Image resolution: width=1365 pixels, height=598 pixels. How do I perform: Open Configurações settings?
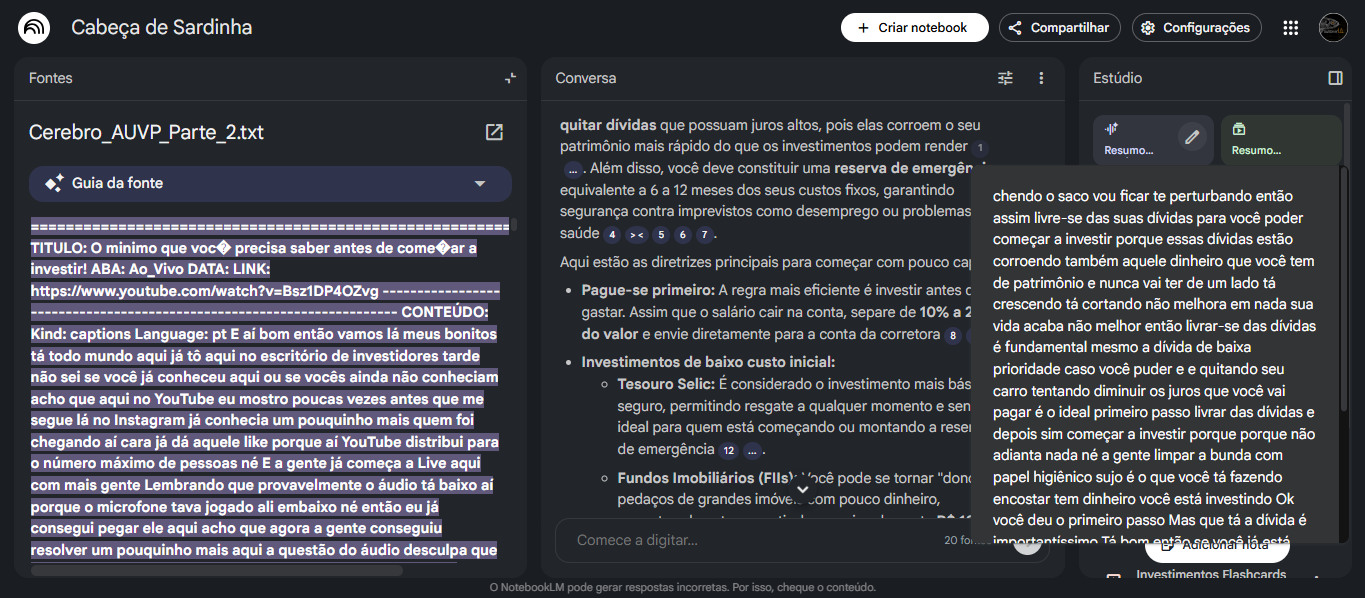click(1196, 28)
